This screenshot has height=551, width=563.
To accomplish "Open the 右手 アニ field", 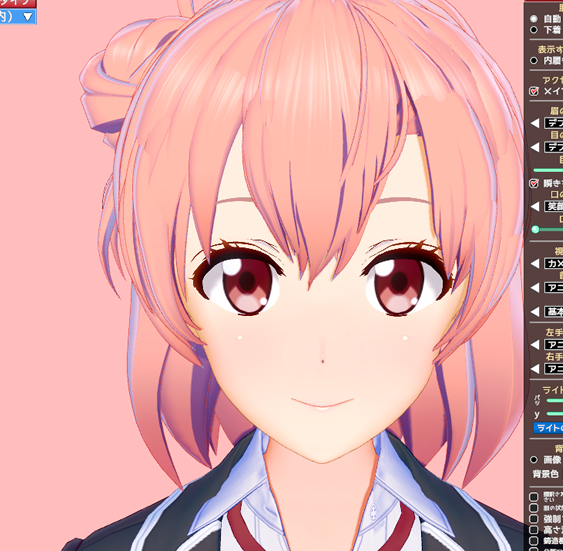I will [x=554, y=369].
